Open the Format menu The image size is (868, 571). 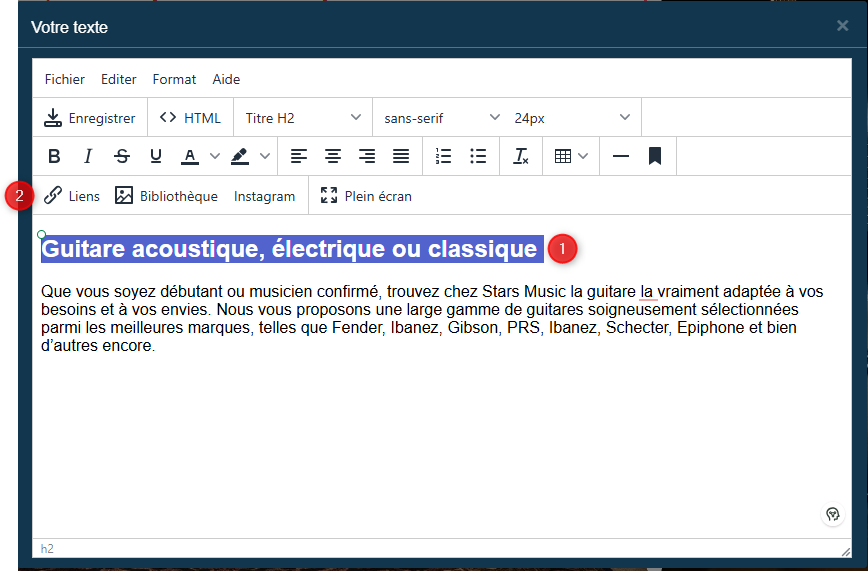click(x=174, y=79)
